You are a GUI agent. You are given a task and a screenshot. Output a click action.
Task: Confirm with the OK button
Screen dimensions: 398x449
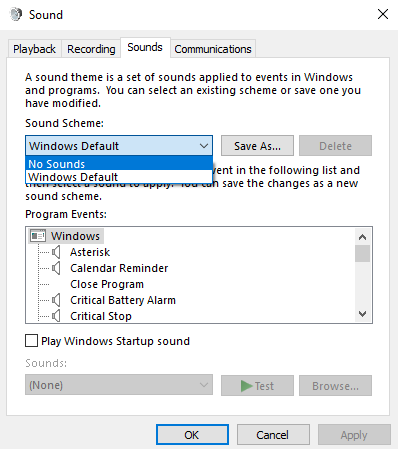tap(192, 435)
